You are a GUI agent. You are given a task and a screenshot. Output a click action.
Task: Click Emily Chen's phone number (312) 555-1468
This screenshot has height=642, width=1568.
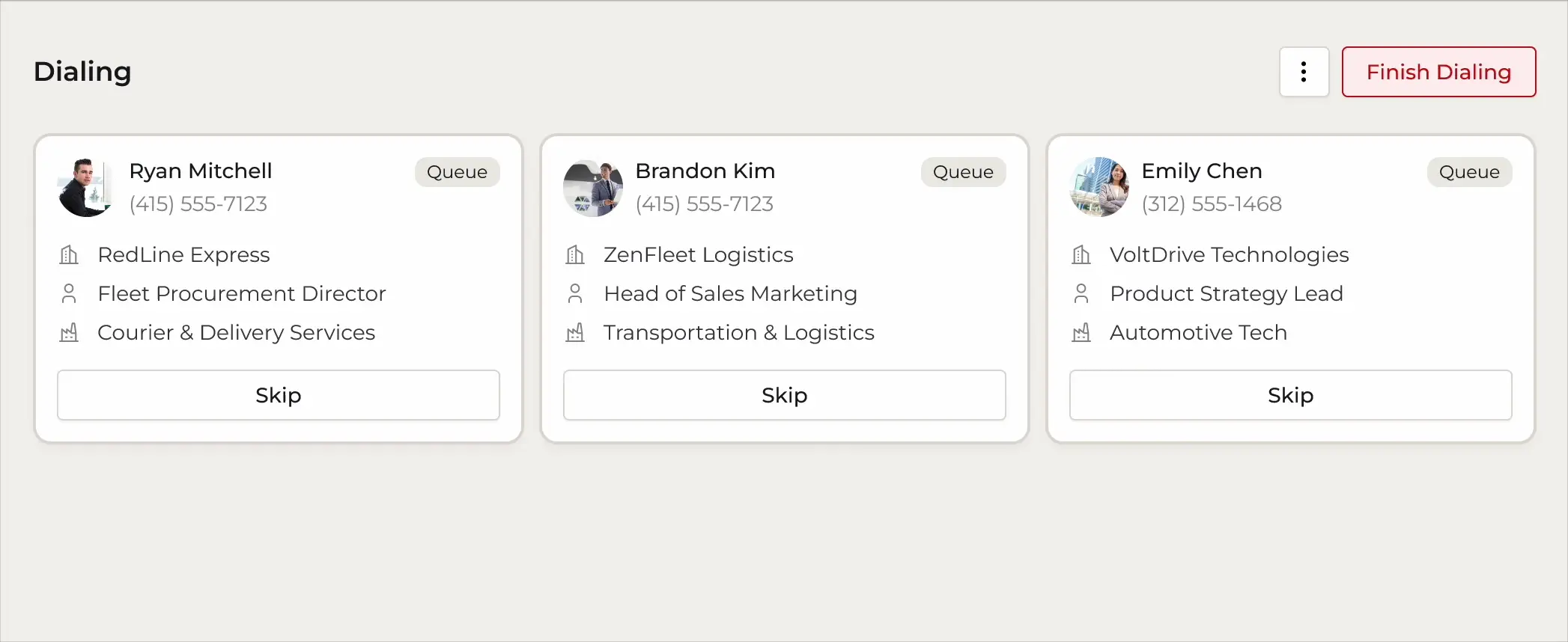pos(1212,204)
